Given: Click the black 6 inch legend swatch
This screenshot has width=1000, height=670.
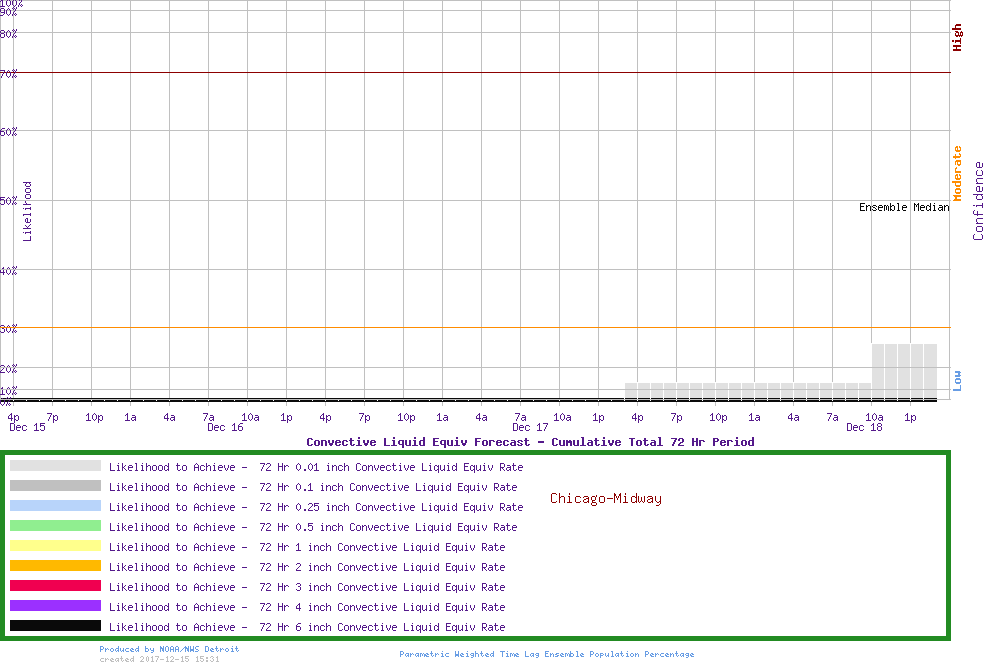Looking at the screenshot, I should (x=55, y=626).
